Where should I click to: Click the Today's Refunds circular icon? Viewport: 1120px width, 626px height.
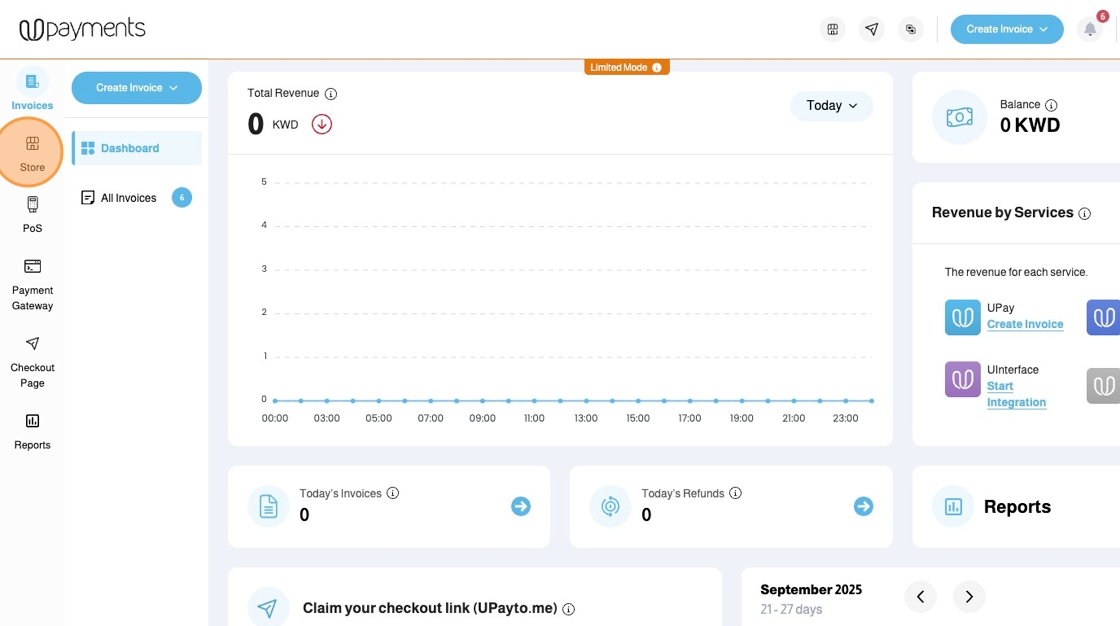coord(610,506)
